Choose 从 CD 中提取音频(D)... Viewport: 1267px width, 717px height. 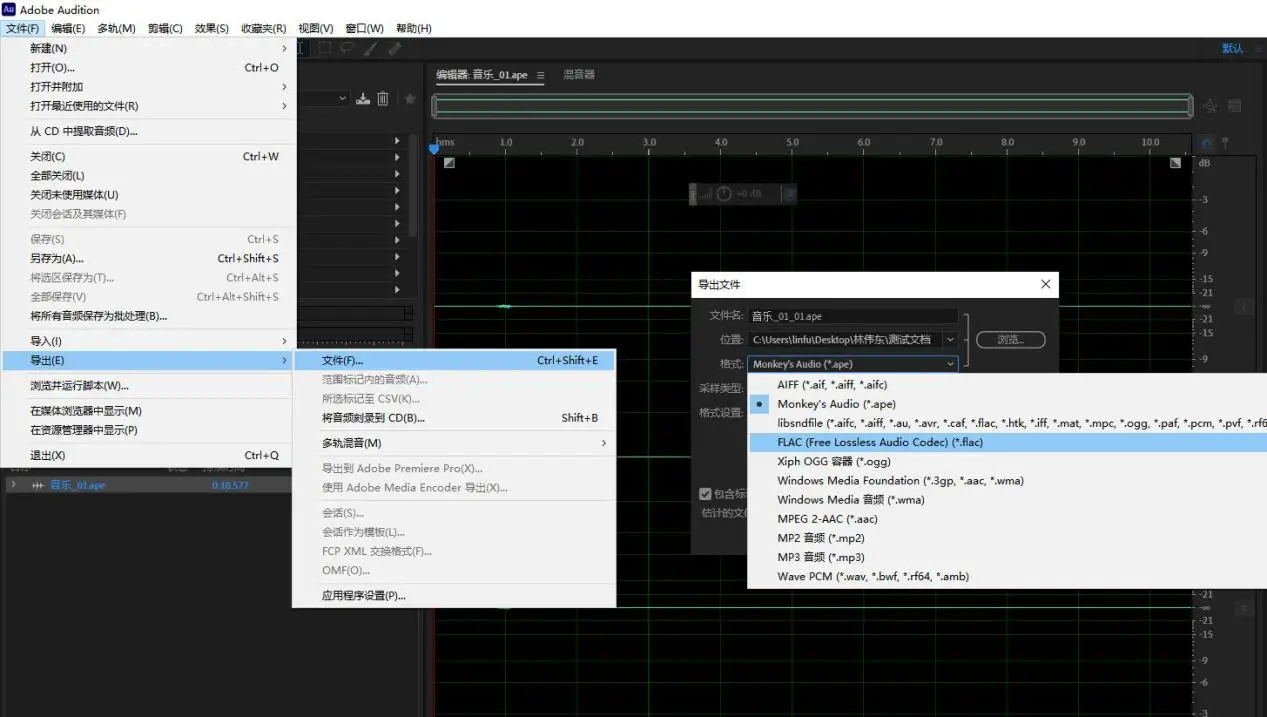[148, 131]
